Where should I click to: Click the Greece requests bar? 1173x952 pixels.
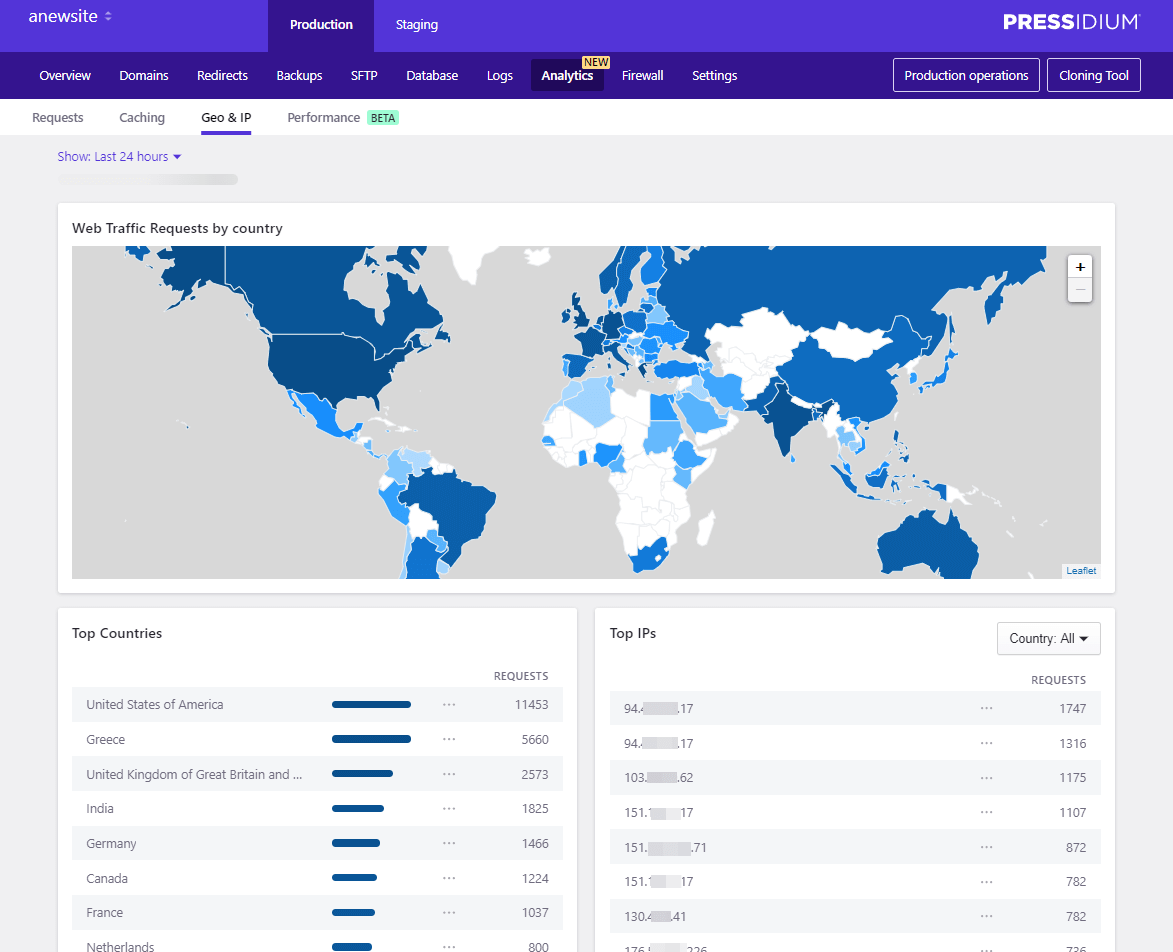[x=371, y=739]
